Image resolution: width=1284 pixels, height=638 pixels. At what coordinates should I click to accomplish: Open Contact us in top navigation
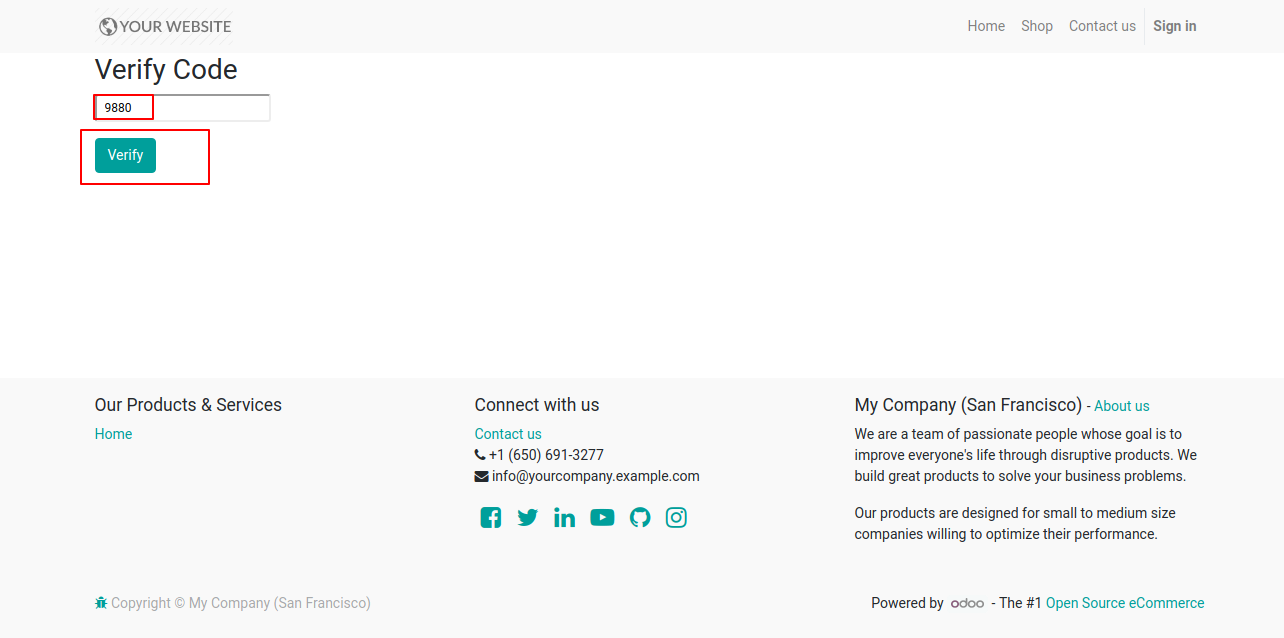coord(1102,26)
